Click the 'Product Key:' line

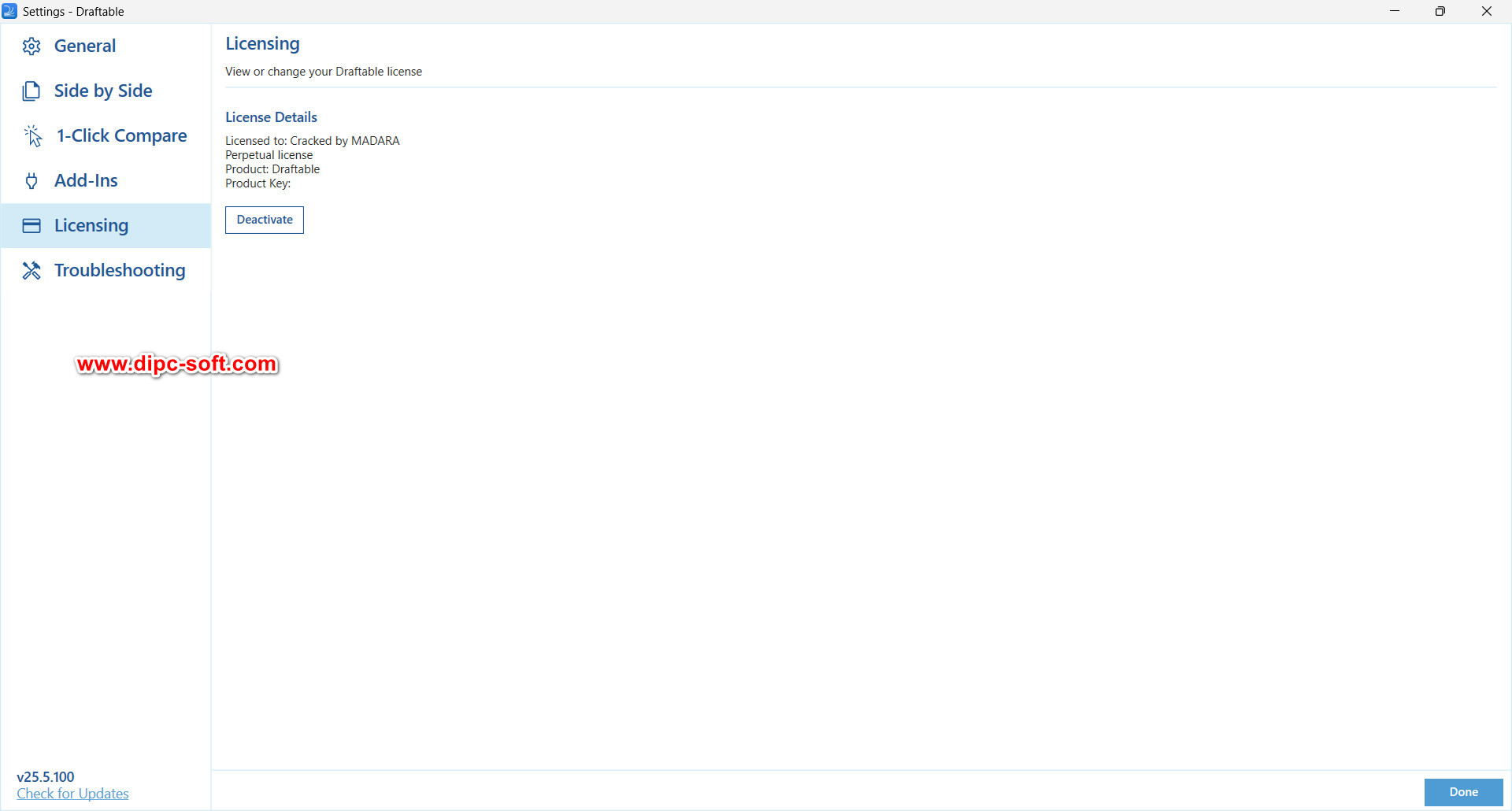click(x=258, y=183)
